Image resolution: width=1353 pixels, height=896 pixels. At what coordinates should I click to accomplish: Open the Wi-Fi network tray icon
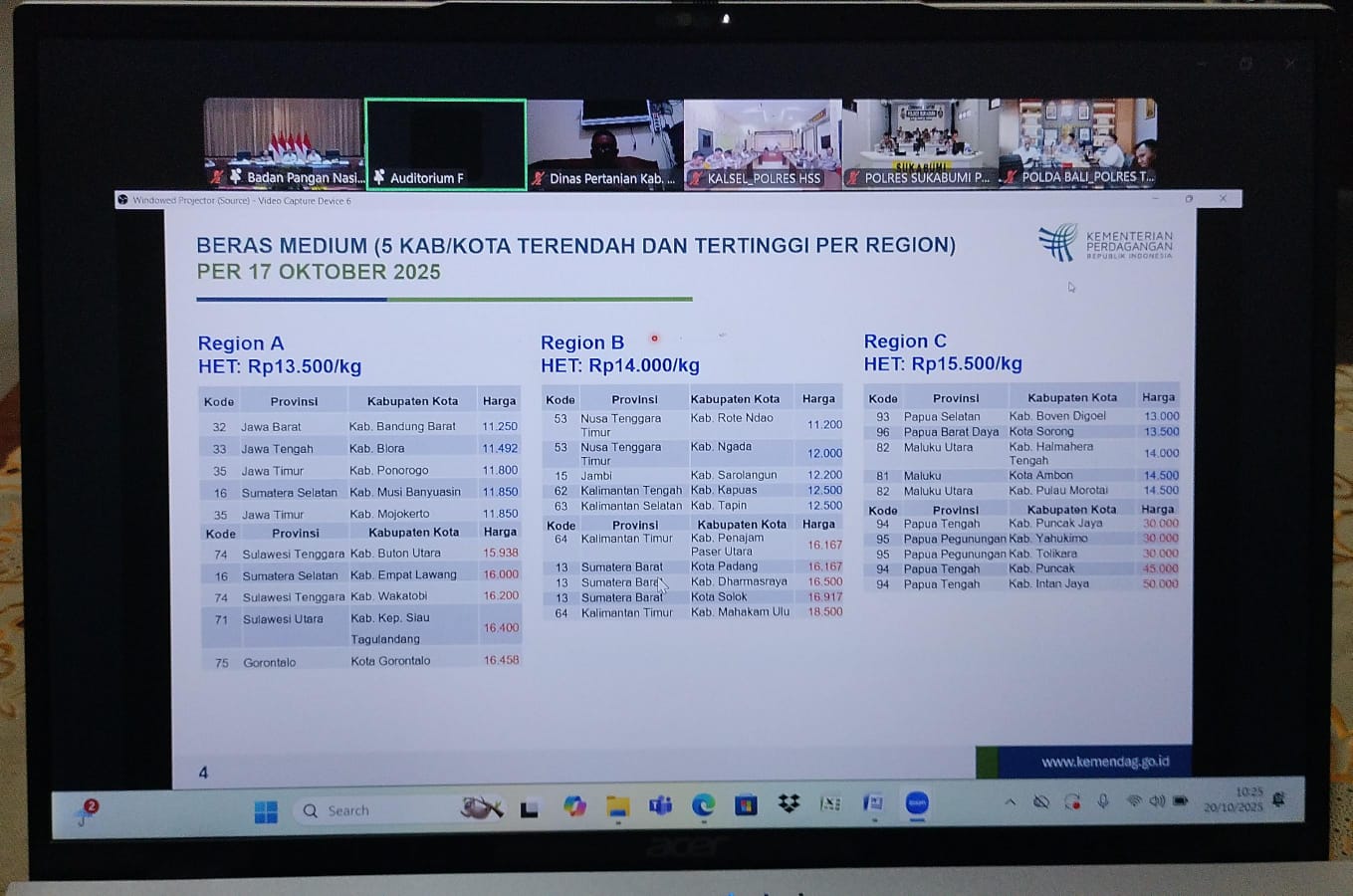(1133, 801)
